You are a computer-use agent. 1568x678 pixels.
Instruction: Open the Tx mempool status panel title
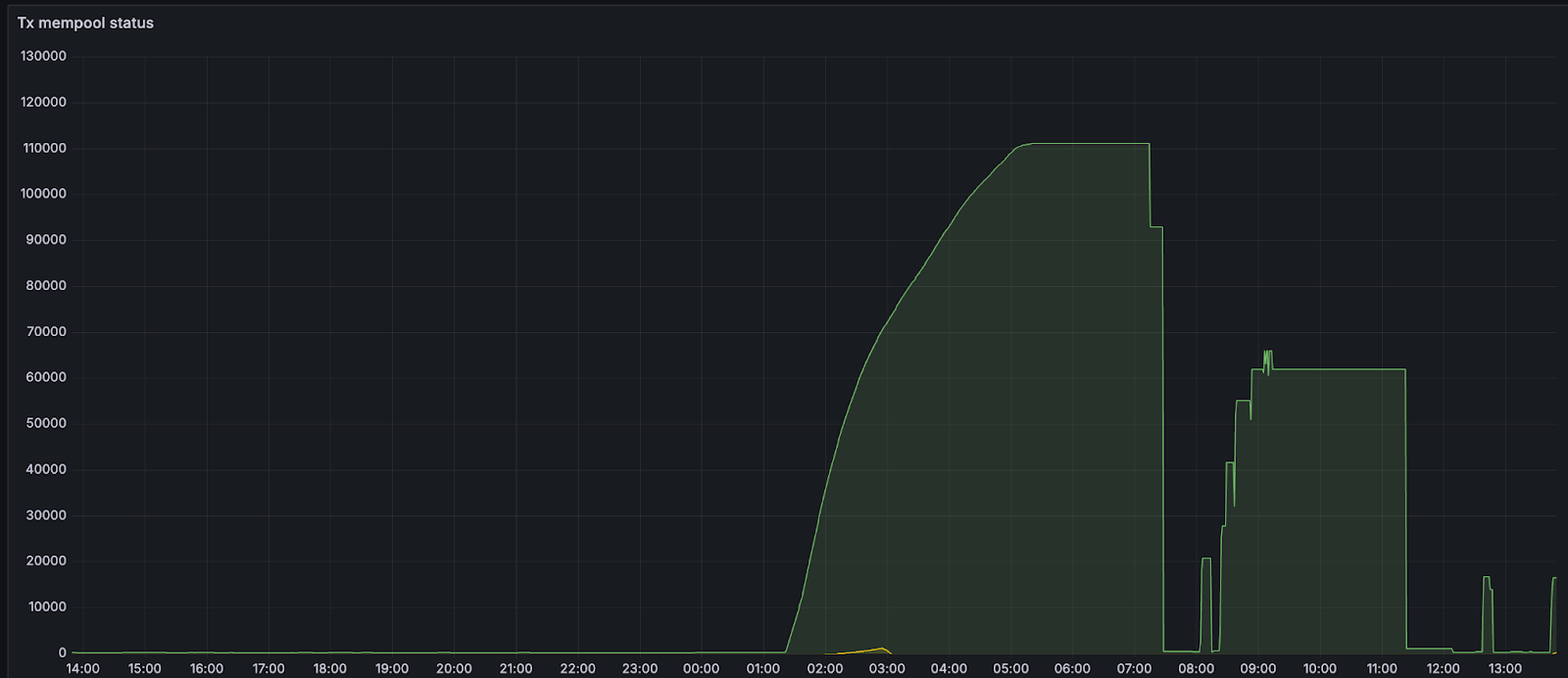pyautogui.click(x=85, y=23)
